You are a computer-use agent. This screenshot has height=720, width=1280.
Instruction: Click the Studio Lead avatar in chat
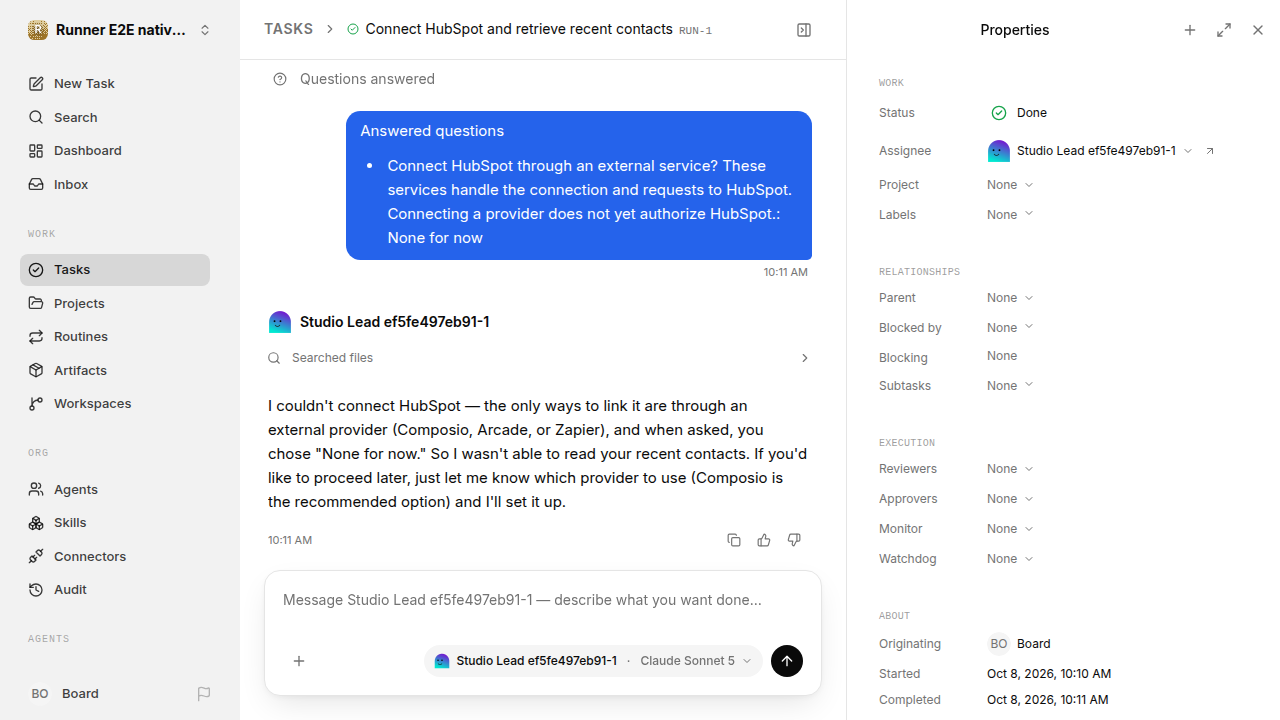tap(280, 322)
